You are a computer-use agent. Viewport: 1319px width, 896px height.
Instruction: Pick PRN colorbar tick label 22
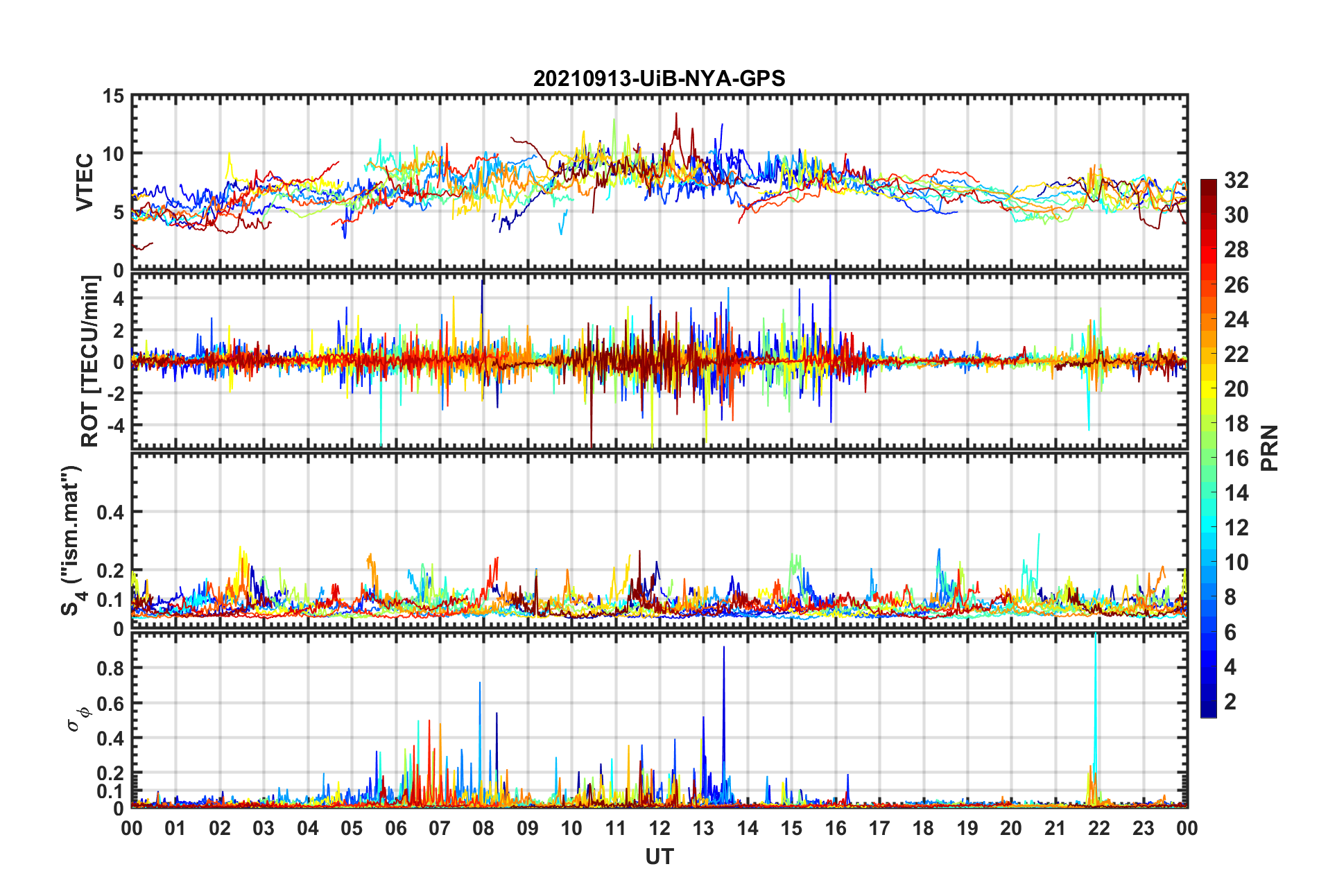[1236, 354]
